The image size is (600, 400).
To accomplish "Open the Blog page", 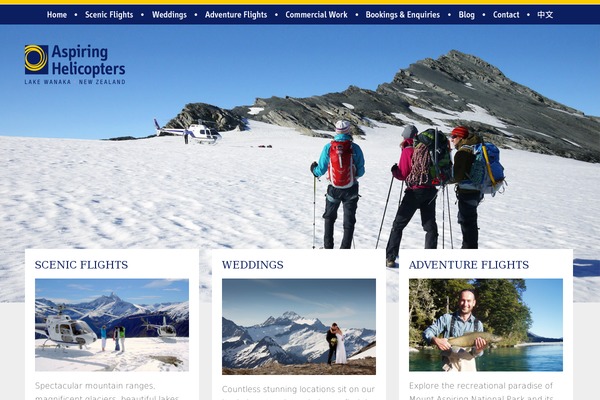I will pyautogui.click(x=466, y=15).
